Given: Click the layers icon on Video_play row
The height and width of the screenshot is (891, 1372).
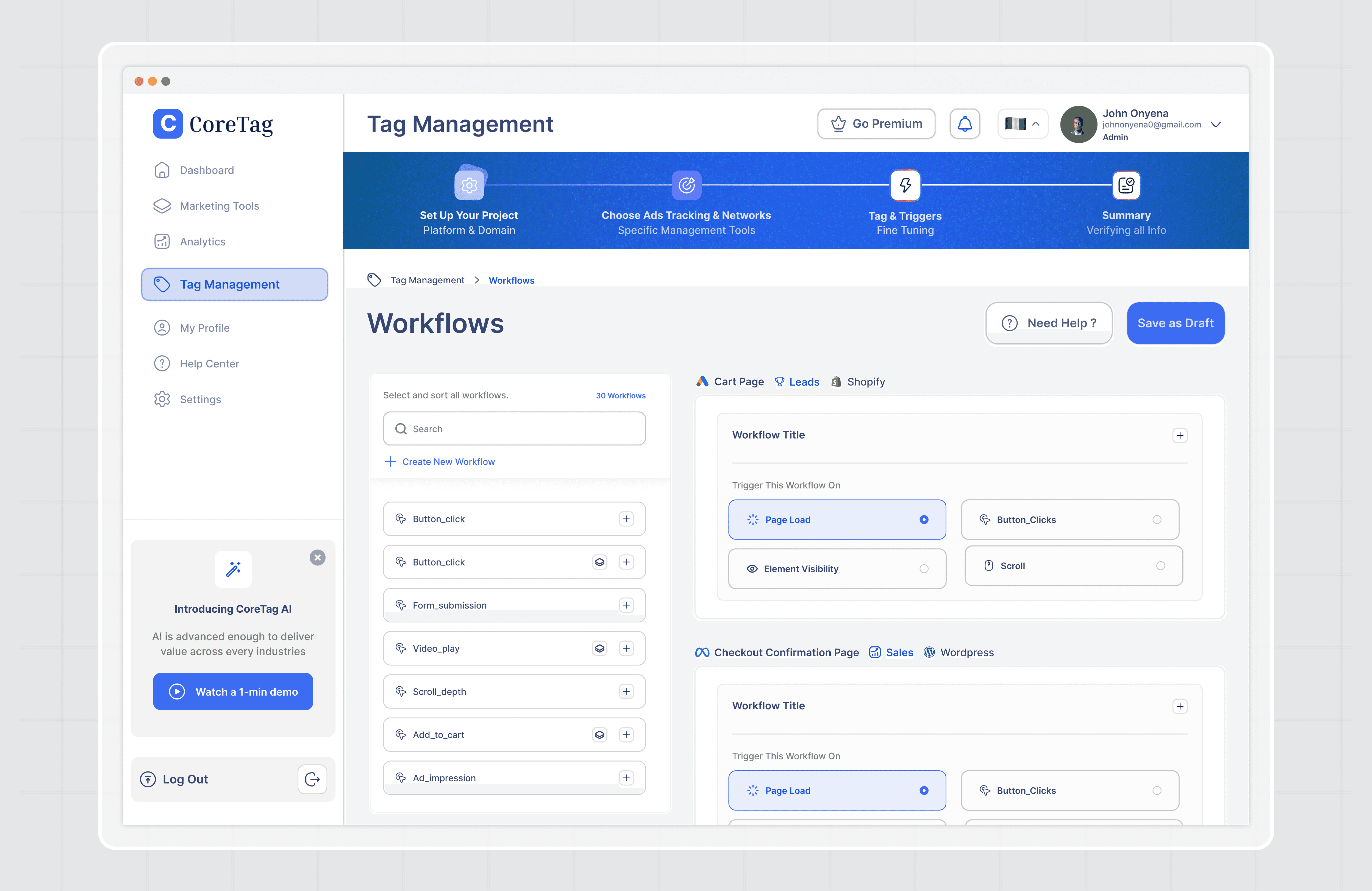Looking at the screenshot, I should (600, 648).
